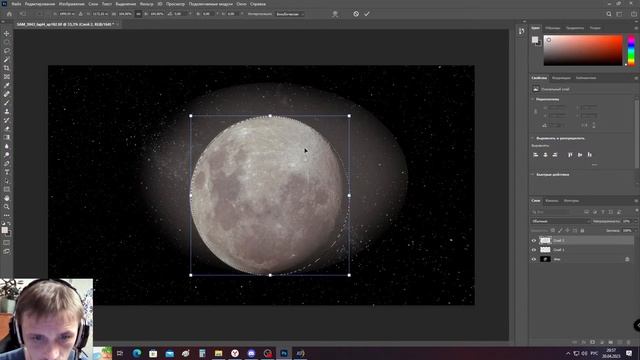The height and width of the screenshot is (360, 640).
Task: Select the Horizontal Type tool
Action: (7, 172)
